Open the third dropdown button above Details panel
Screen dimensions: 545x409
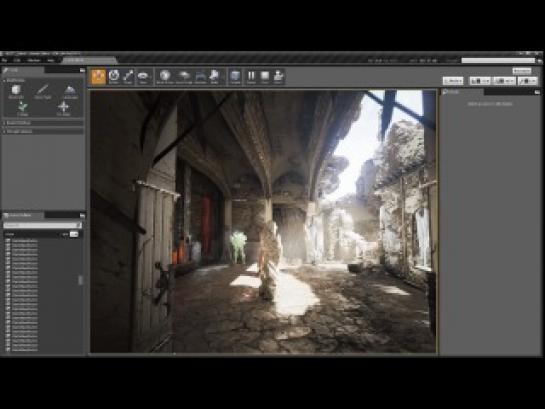tap(504, 81)
